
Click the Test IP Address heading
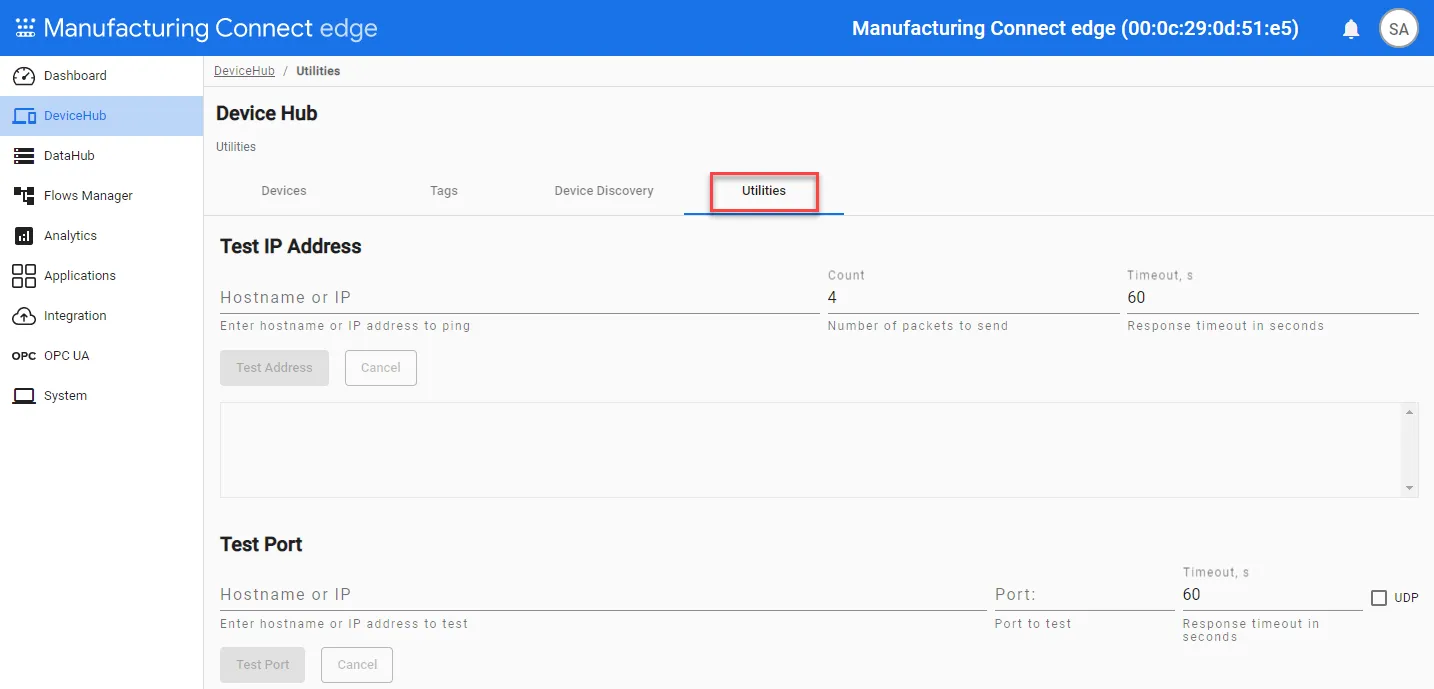click(291, 247)
